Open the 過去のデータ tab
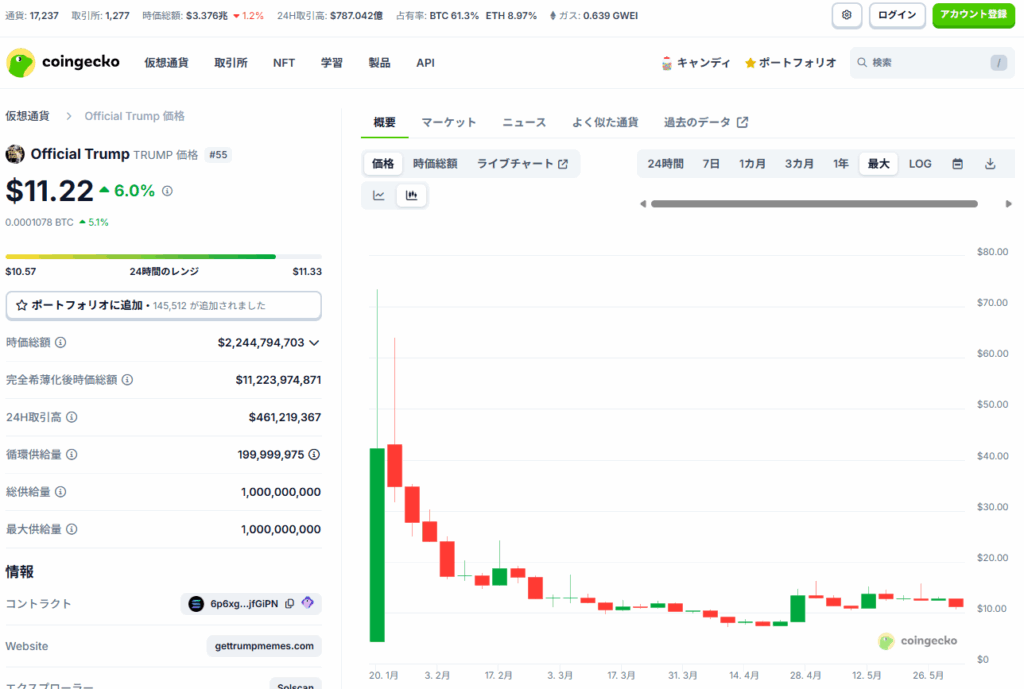This screenshot has width=1024, height=689. pos(706,122)
